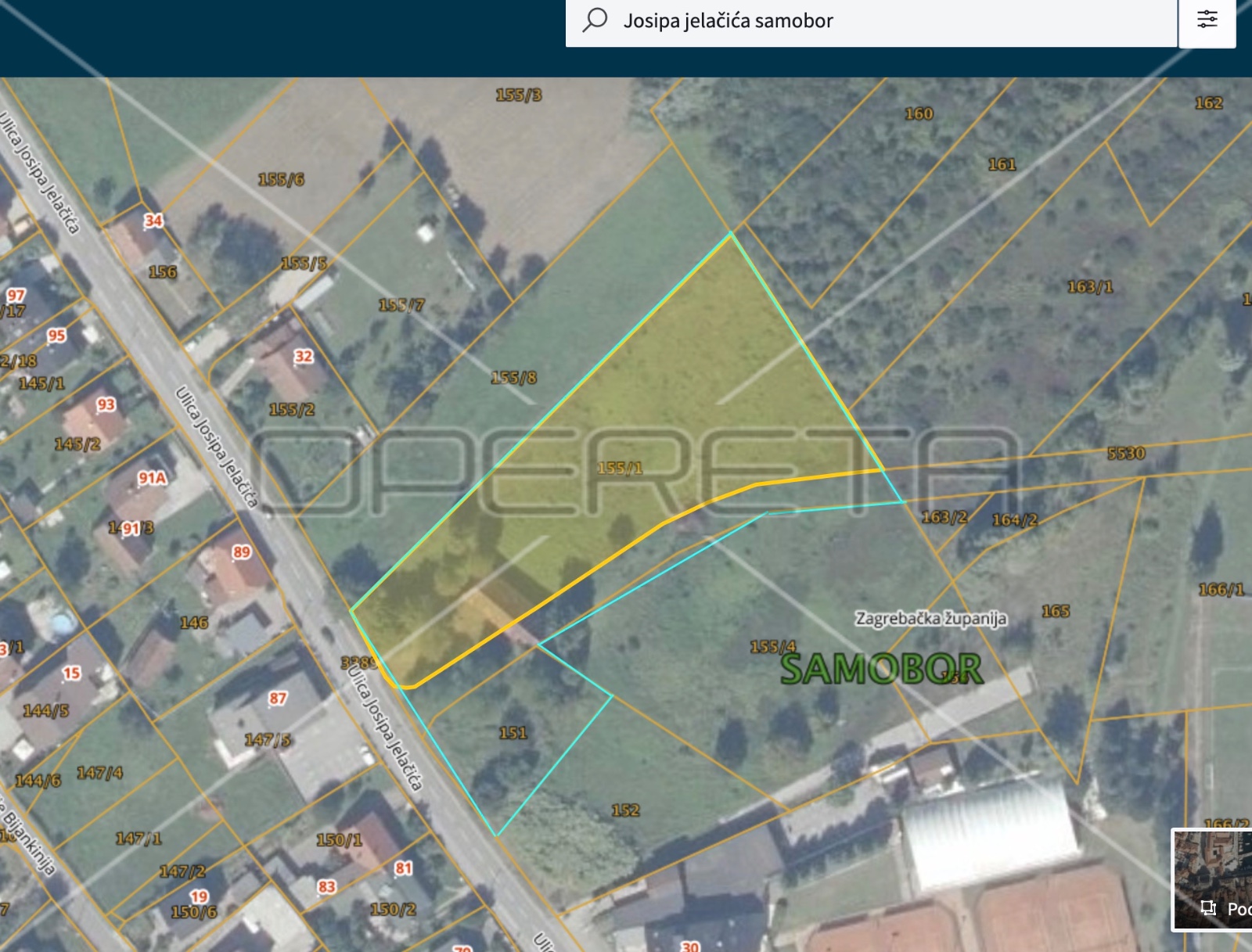Click house number 32 marker
Viewport: 1252px width, 952px height.
tap(304, 357)
